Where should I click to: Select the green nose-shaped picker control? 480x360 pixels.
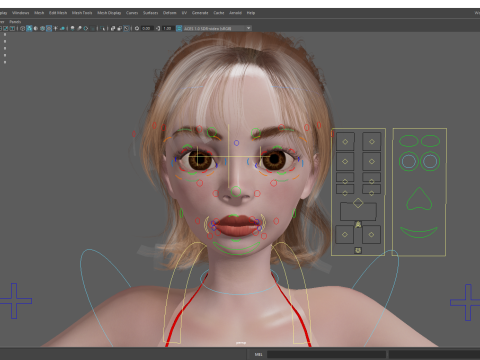click(419, 199)
